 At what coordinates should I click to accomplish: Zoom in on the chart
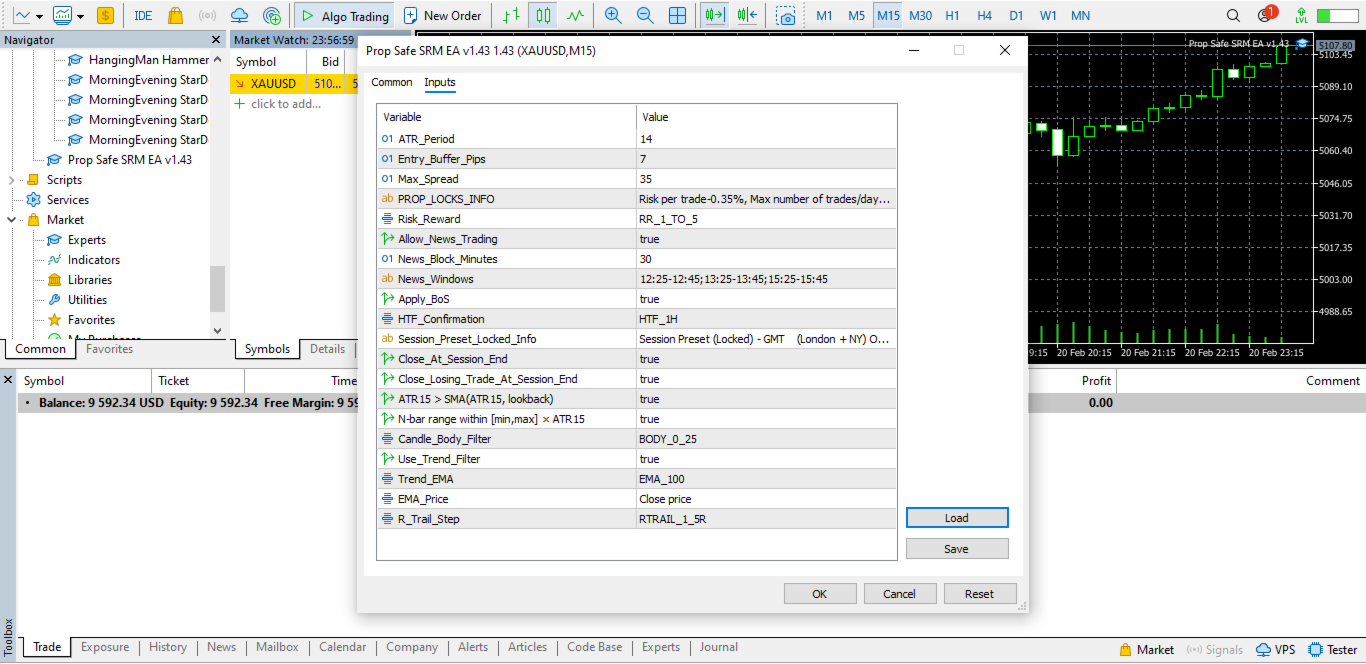(613, 16)
